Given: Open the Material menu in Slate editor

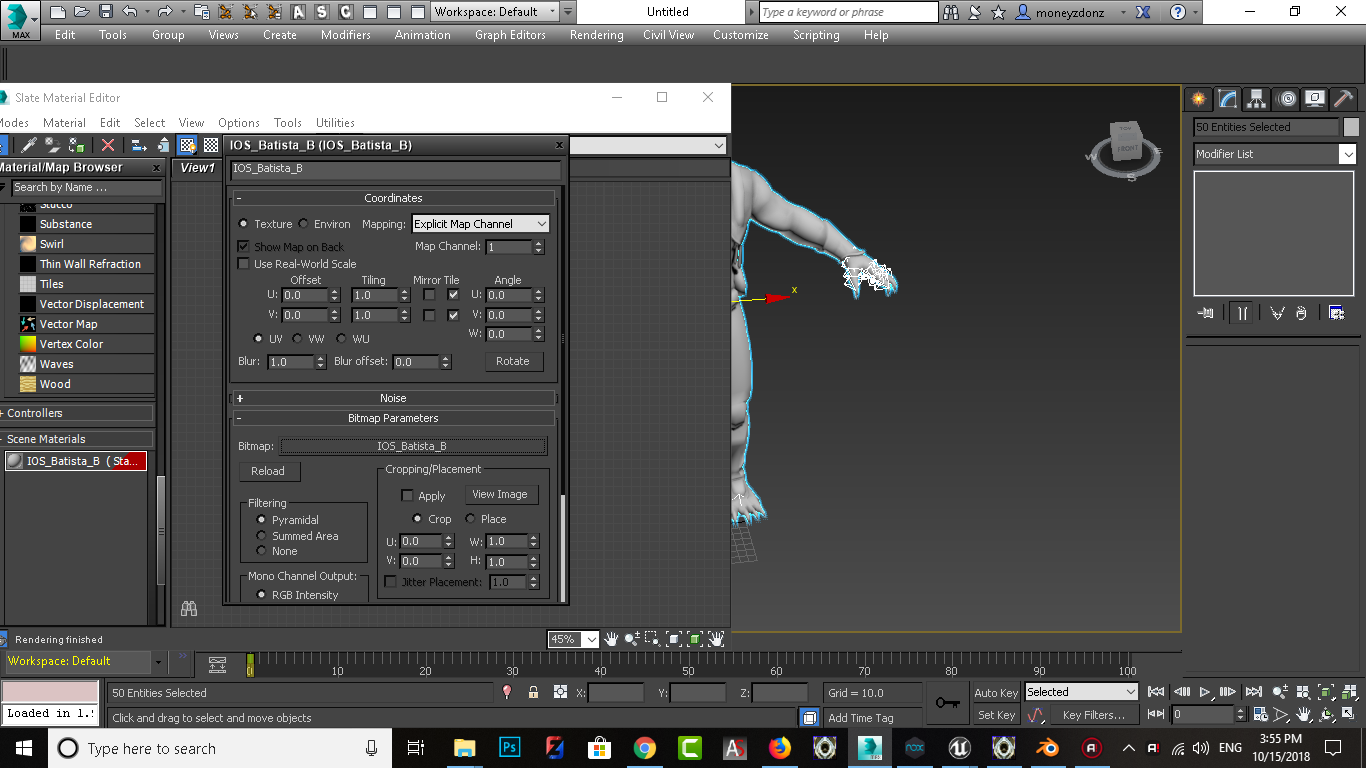Looking at the screenshot, I should point(64,123).
